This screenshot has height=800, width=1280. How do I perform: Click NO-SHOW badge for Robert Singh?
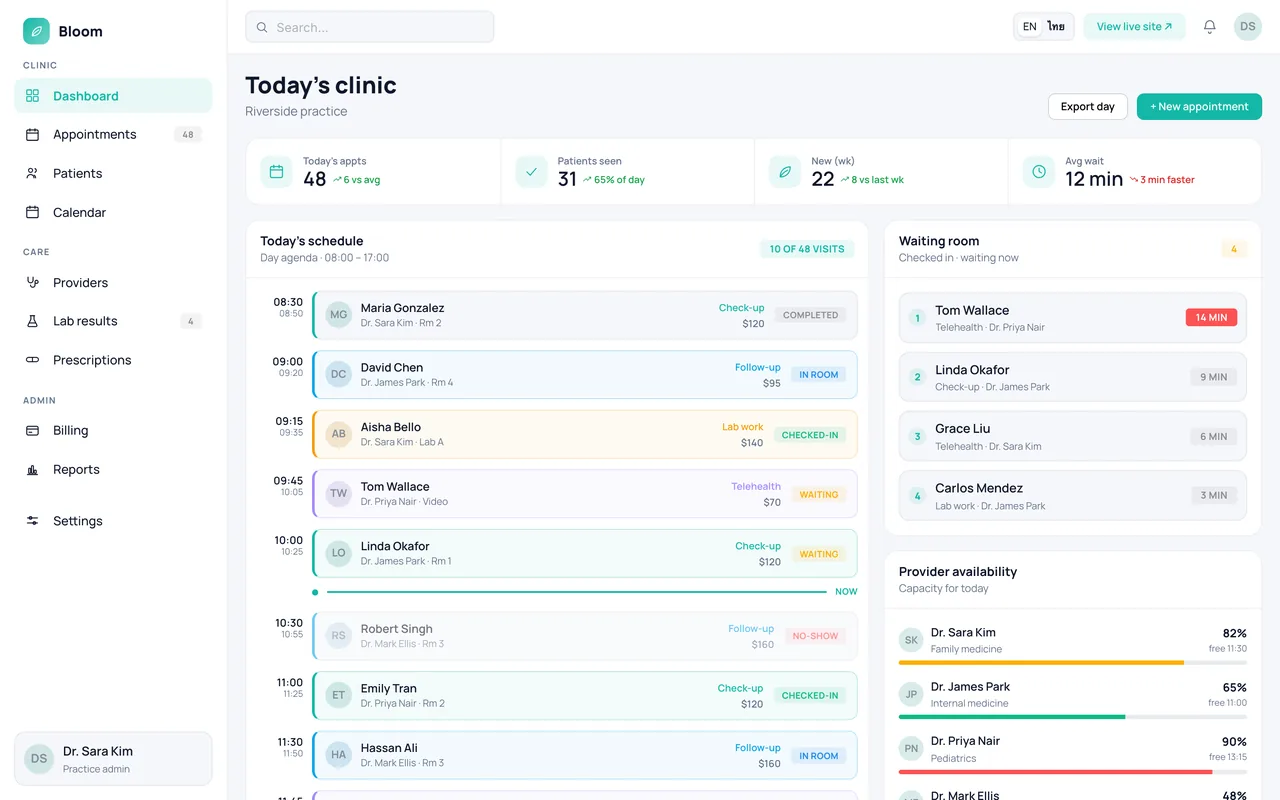[x=815, y=636]
